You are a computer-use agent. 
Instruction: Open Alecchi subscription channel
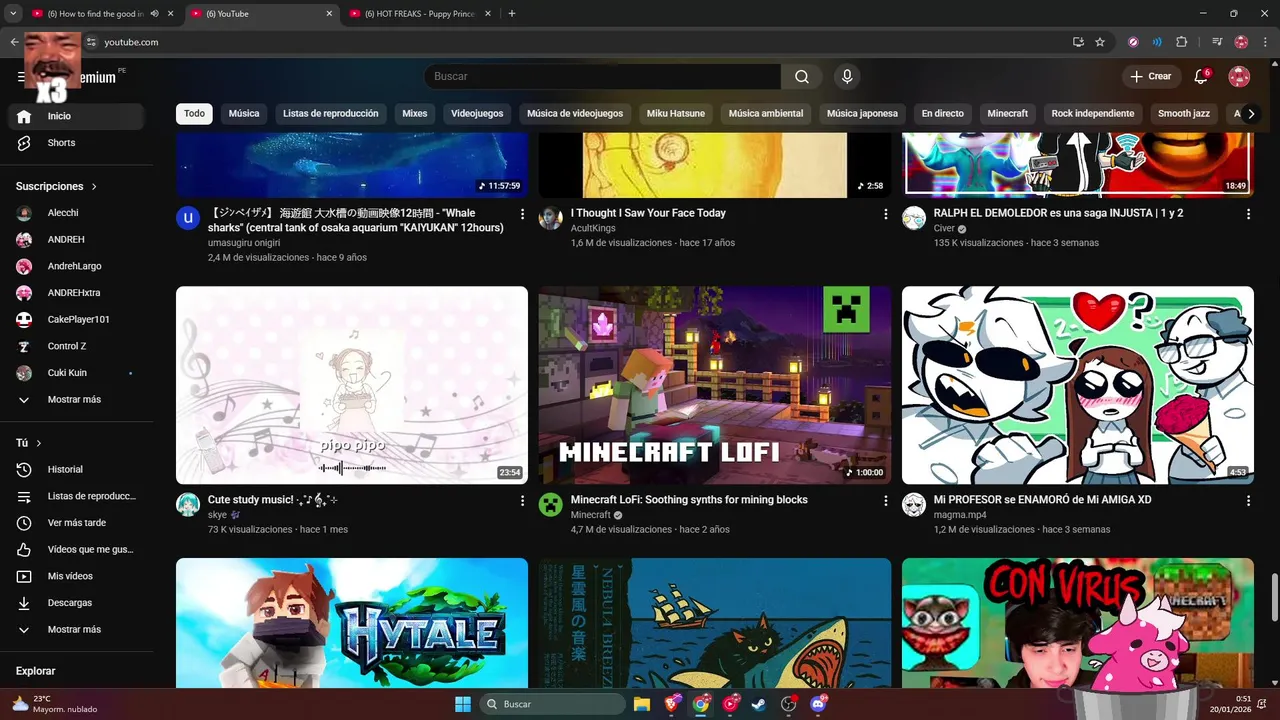click(x=78, y=213)
